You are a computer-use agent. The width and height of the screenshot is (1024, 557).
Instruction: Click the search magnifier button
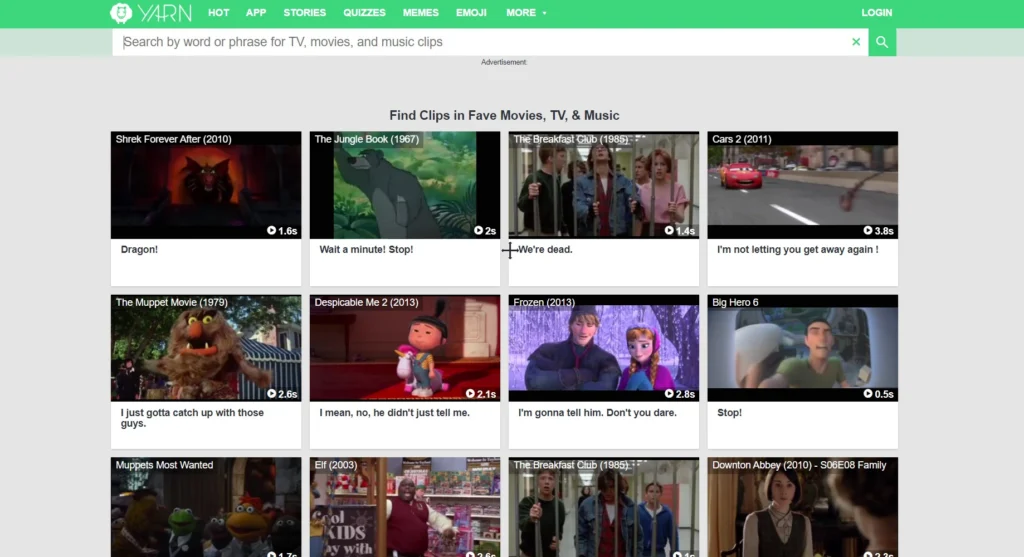click(882, 42)
